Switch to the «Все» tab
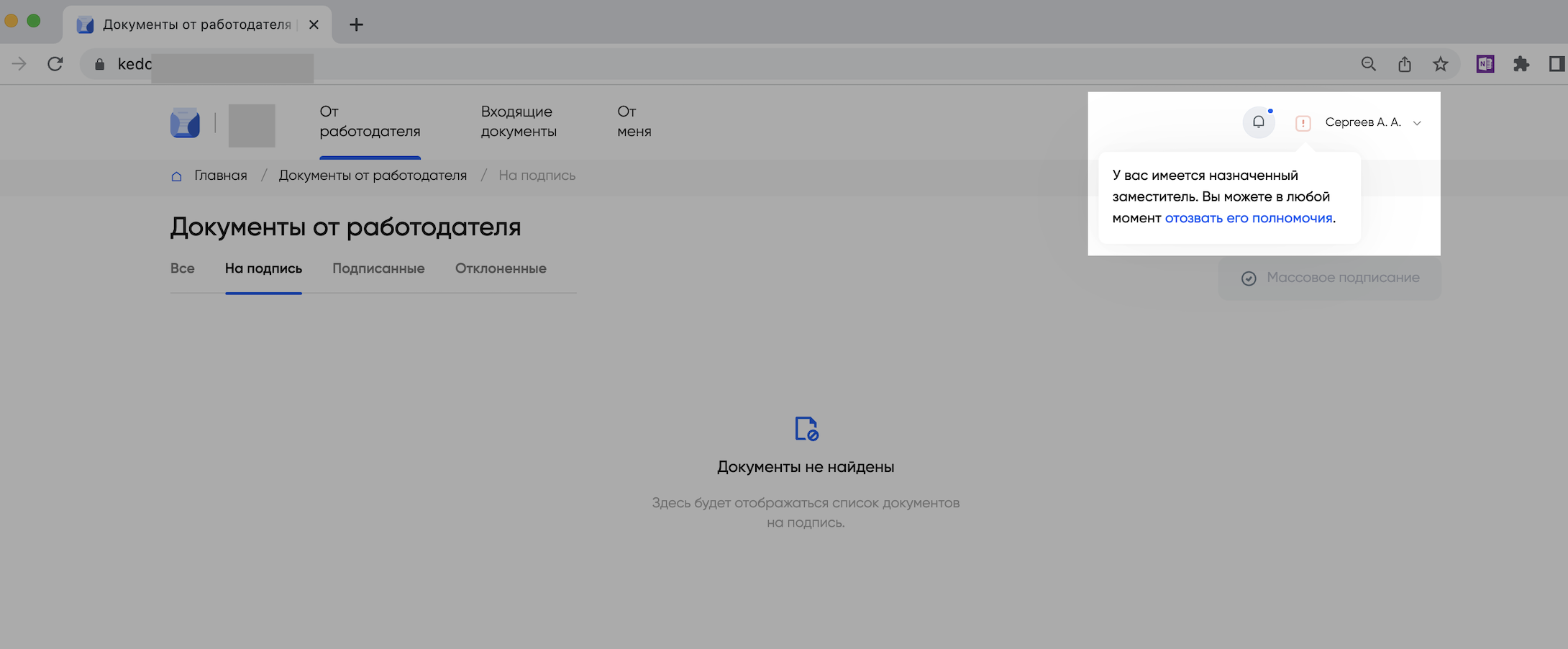1568x649 pixels. 182,268
